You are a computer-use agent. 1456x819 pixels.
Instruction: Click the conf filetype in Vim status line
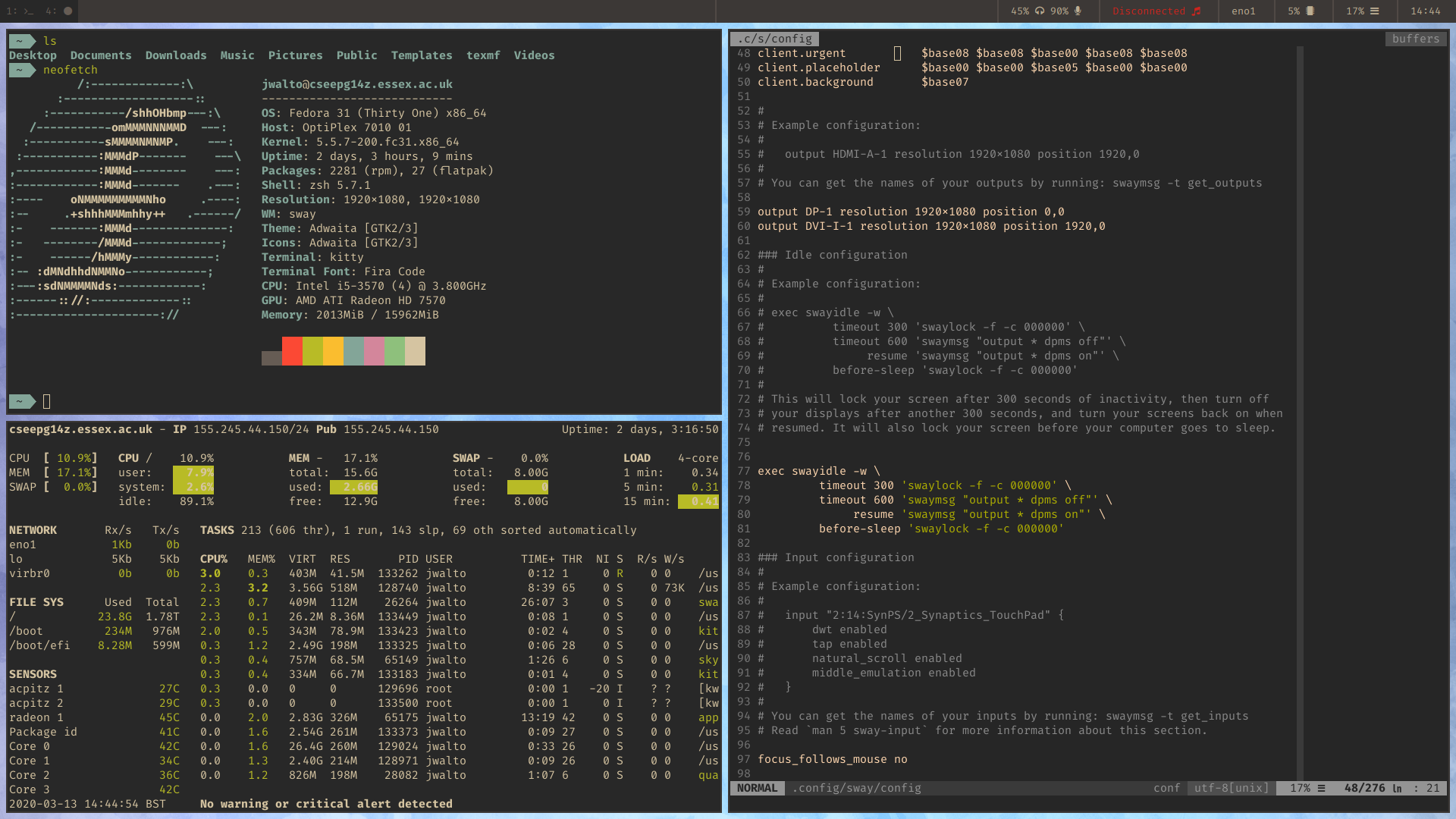[x=1166, y=789]
